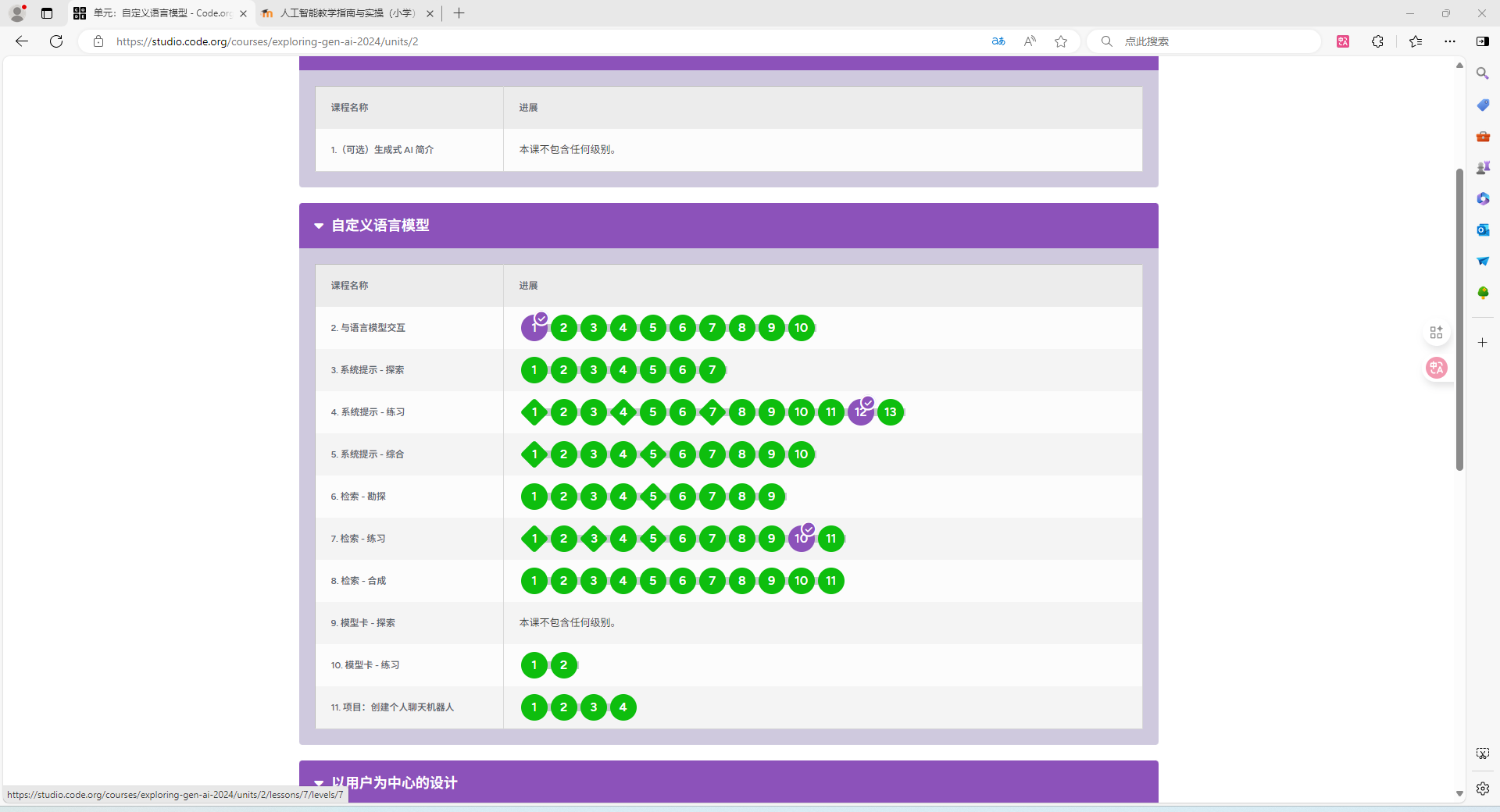Image resolution: width=1500 pixels, height=812 pixels.
Task: Open level 1 bubble of 与语言模型交互 lesson
Action: pos(534,328)
